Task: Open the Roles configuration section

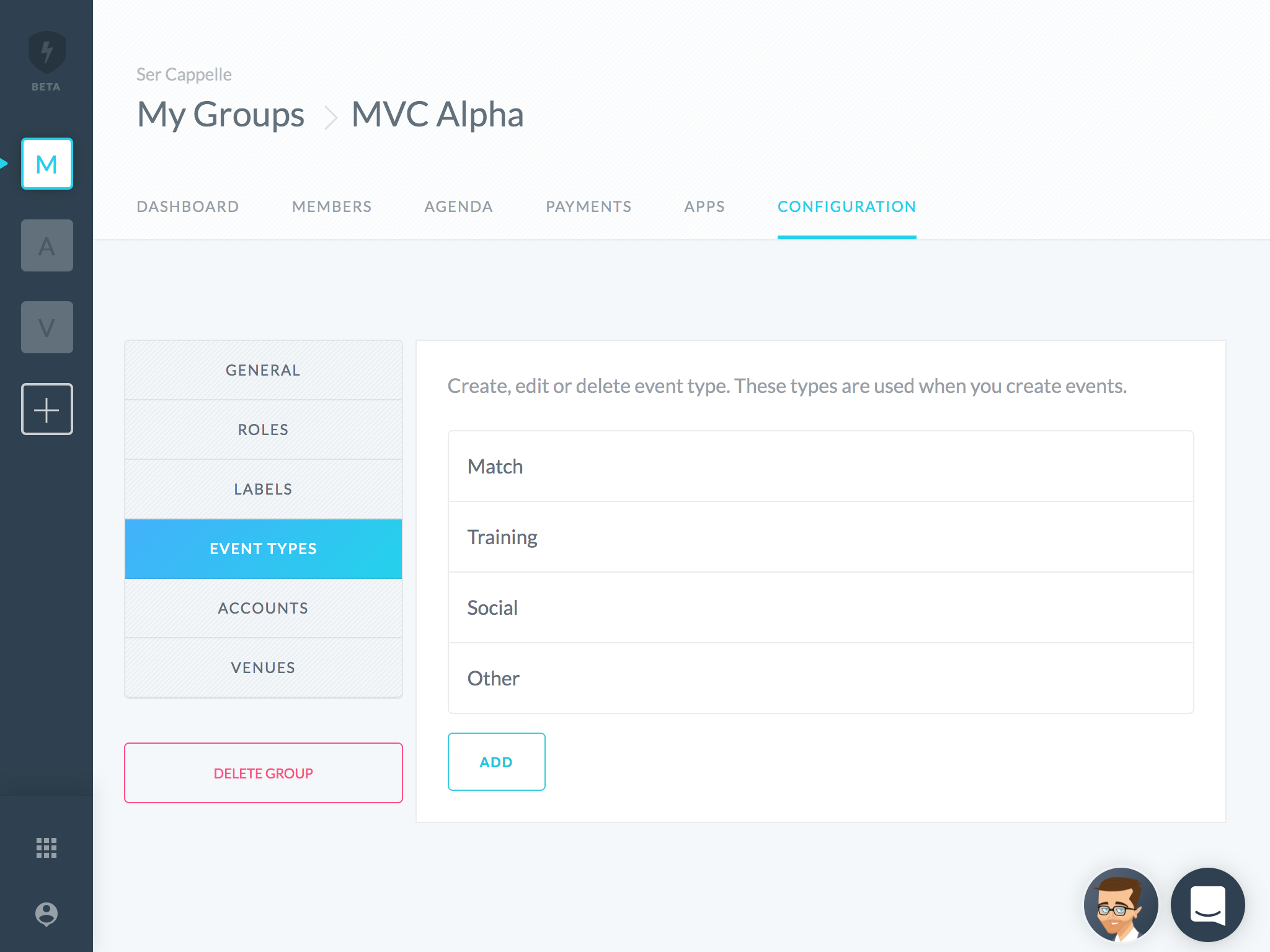Action: [264, 430]
